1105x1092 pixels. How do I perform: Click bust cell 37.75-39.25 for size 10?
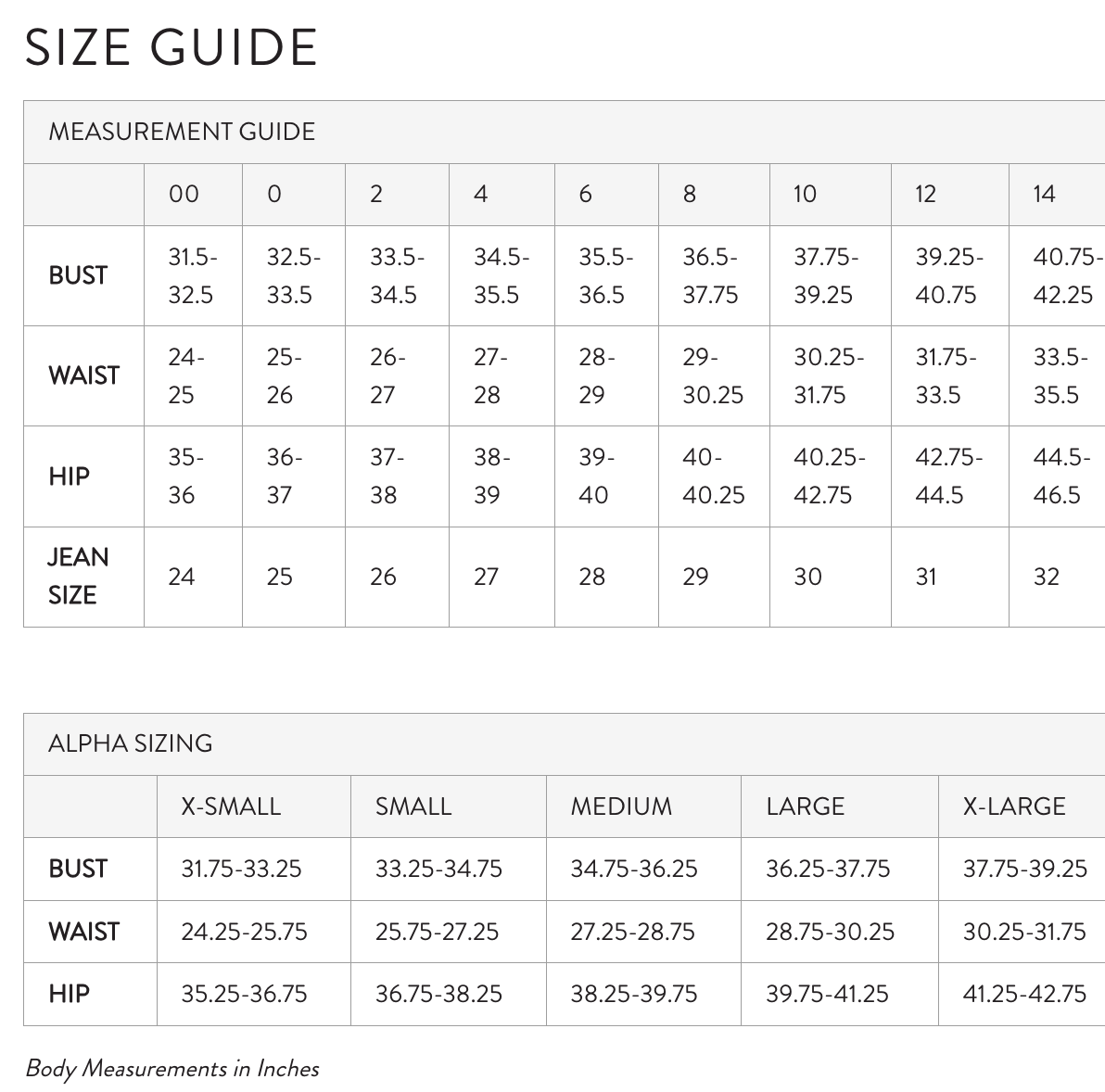[831, 275]
